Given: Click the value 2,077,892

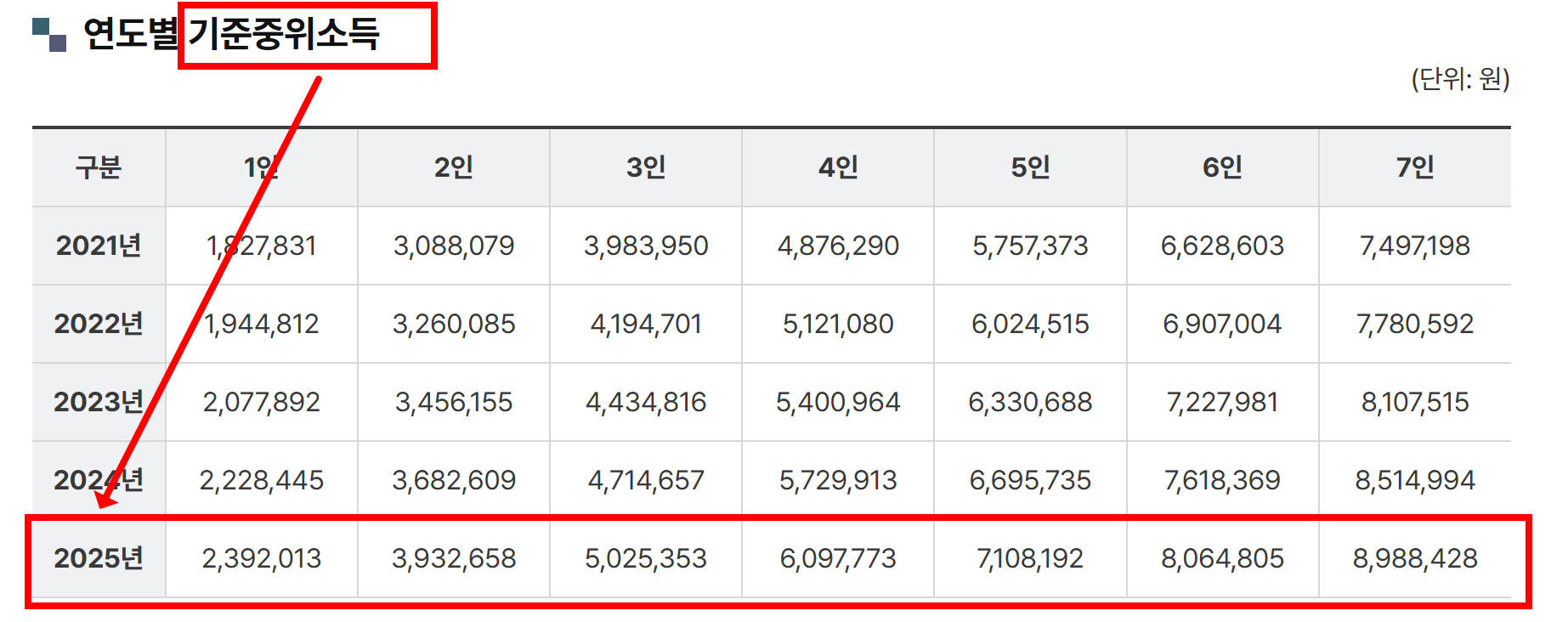Looking at the screenshot, I should [x=262, y=402].
